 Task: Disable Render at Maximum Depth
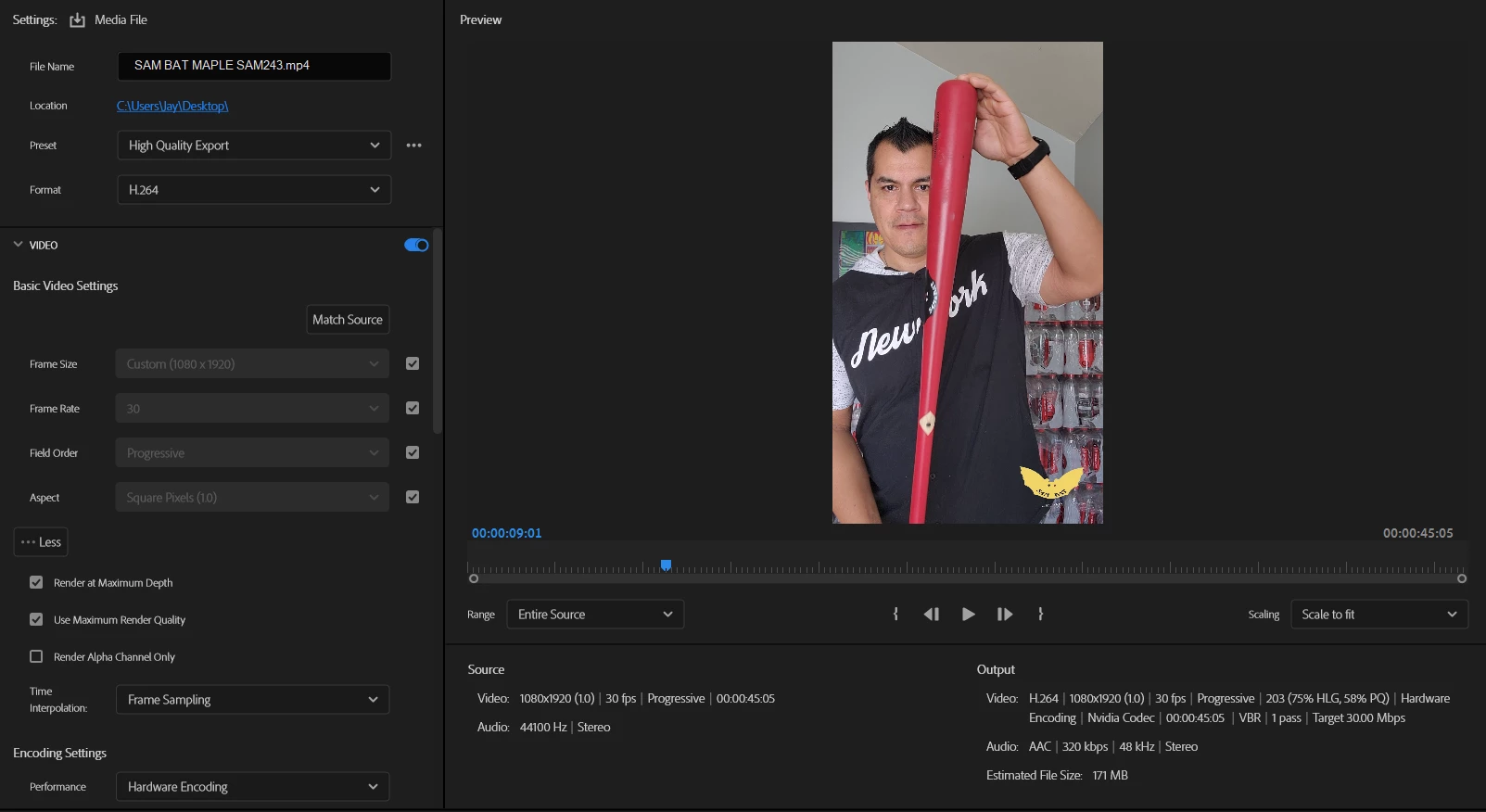tap(36, 583)
